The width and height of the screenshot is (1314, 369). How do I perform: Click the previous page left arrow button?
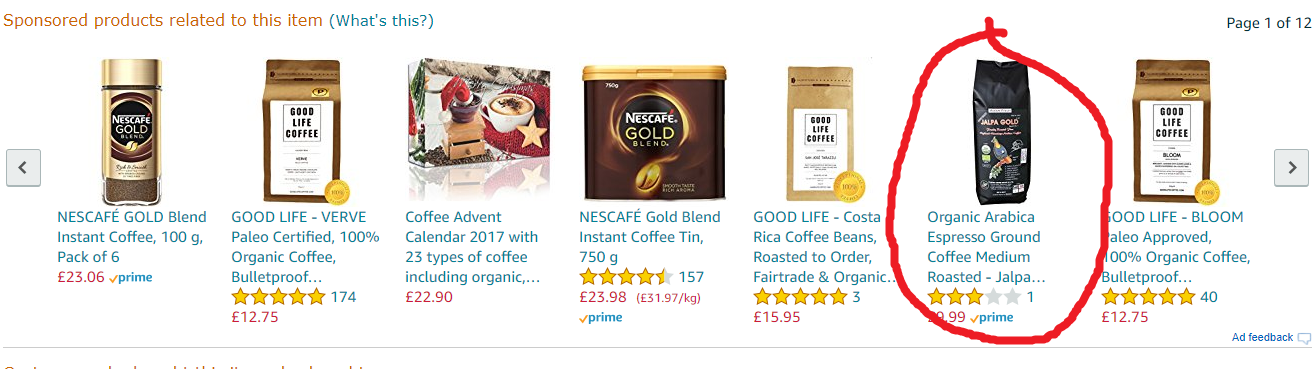[x=23, y=167]
